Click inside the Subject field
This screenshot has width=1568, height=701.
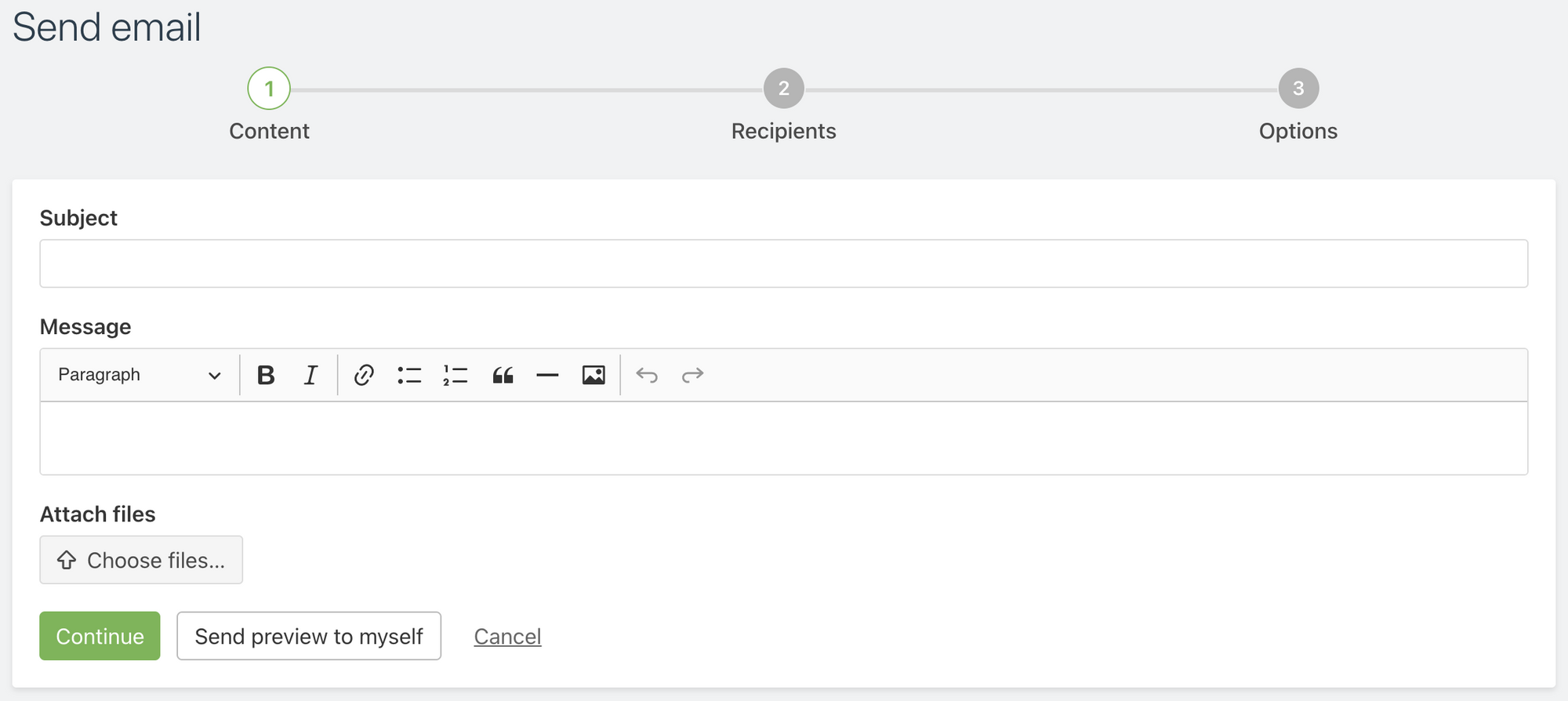[x=783, y=263]
